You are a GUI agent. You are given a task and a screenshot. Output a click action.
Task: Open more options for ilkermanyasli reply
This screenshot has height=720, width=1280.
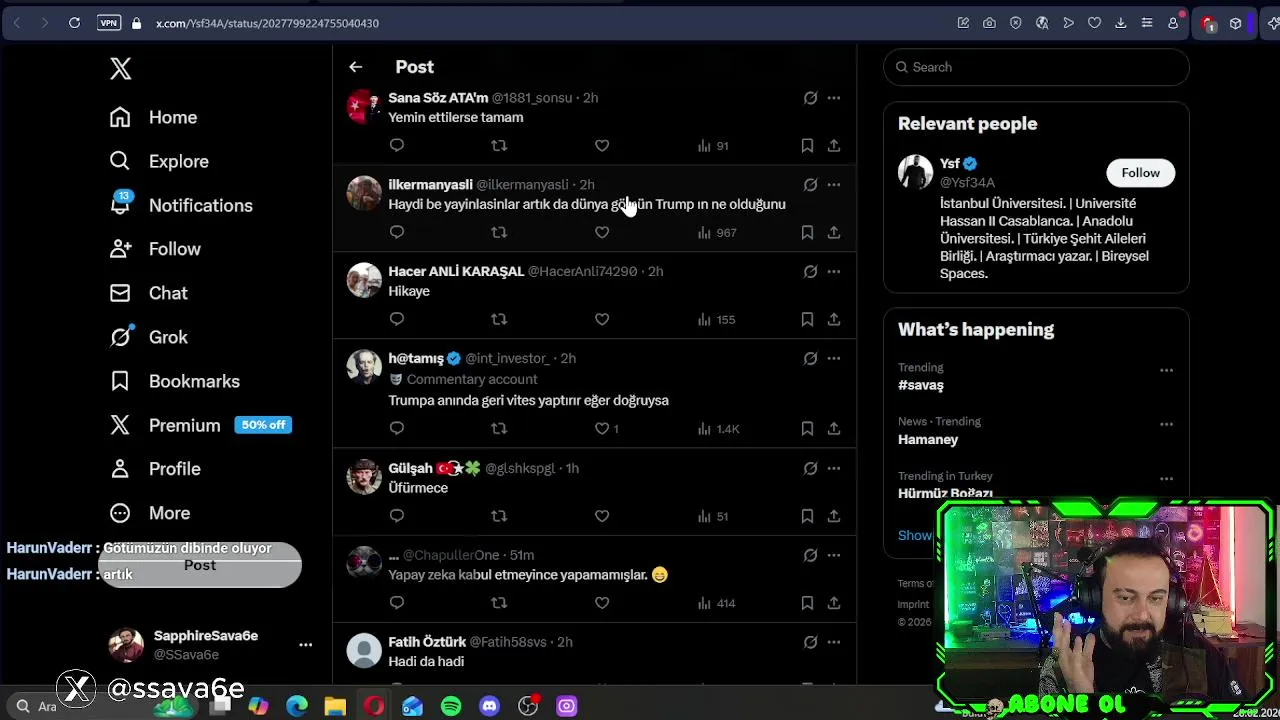[834, 185]
